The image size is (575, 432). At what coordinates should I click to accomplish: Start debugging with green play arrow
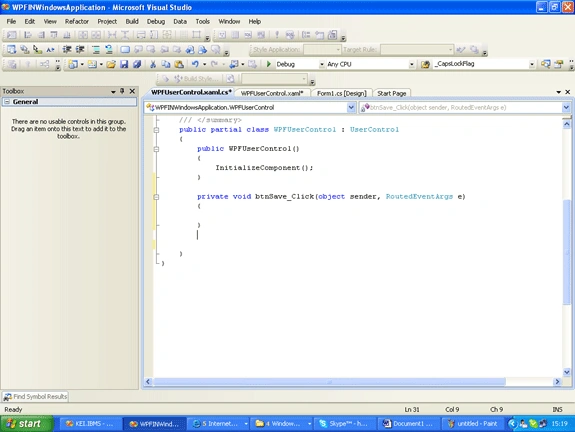pyautogui.click(x=268, y=64)
